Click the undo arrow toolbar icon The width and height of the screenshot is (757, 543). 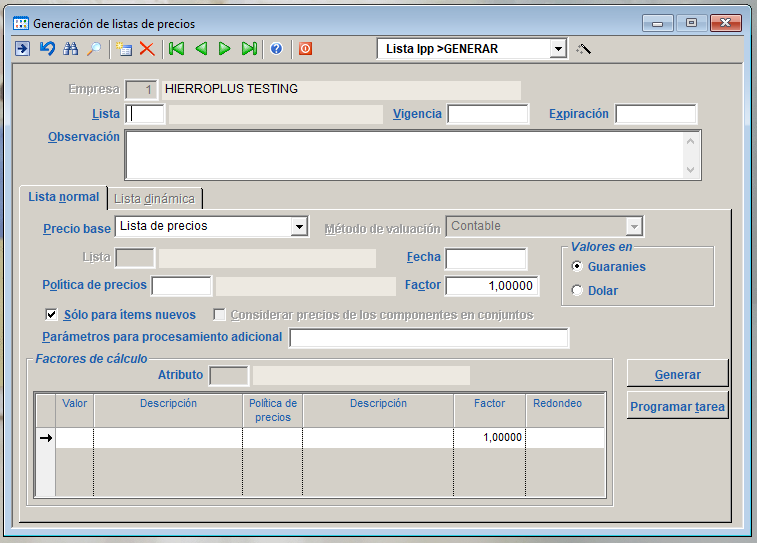coord(47,48)
